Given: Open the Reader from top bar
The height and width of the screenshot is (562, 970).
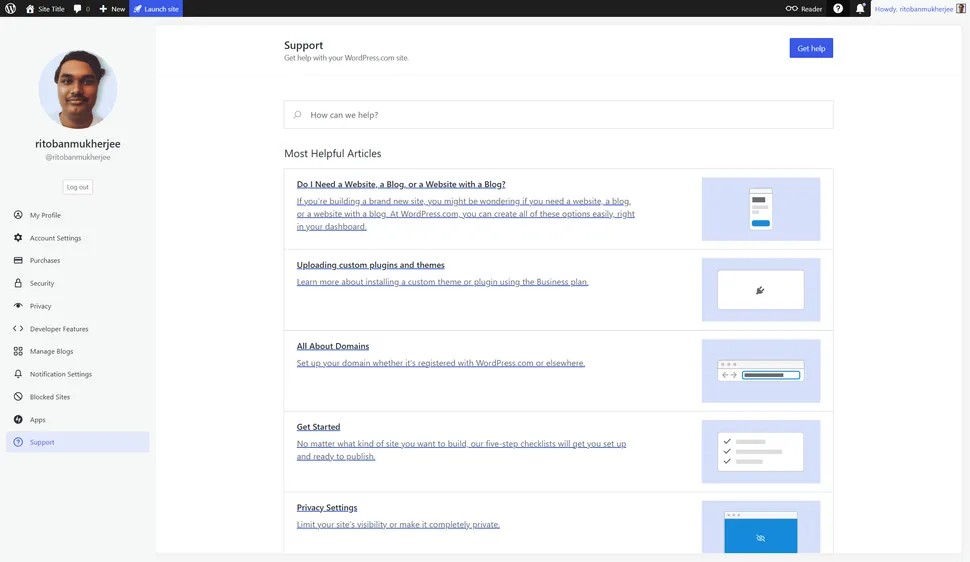Looking at the screenshot, I should 804,8.
